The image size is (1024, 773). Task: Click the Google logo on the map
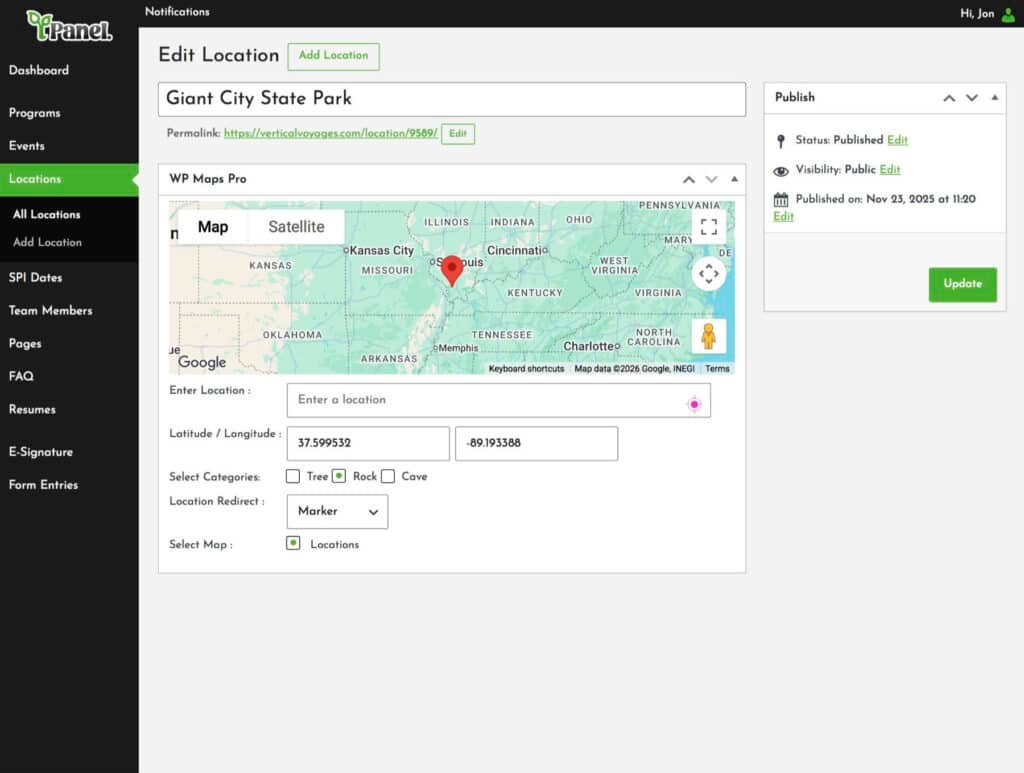point(202,362)
